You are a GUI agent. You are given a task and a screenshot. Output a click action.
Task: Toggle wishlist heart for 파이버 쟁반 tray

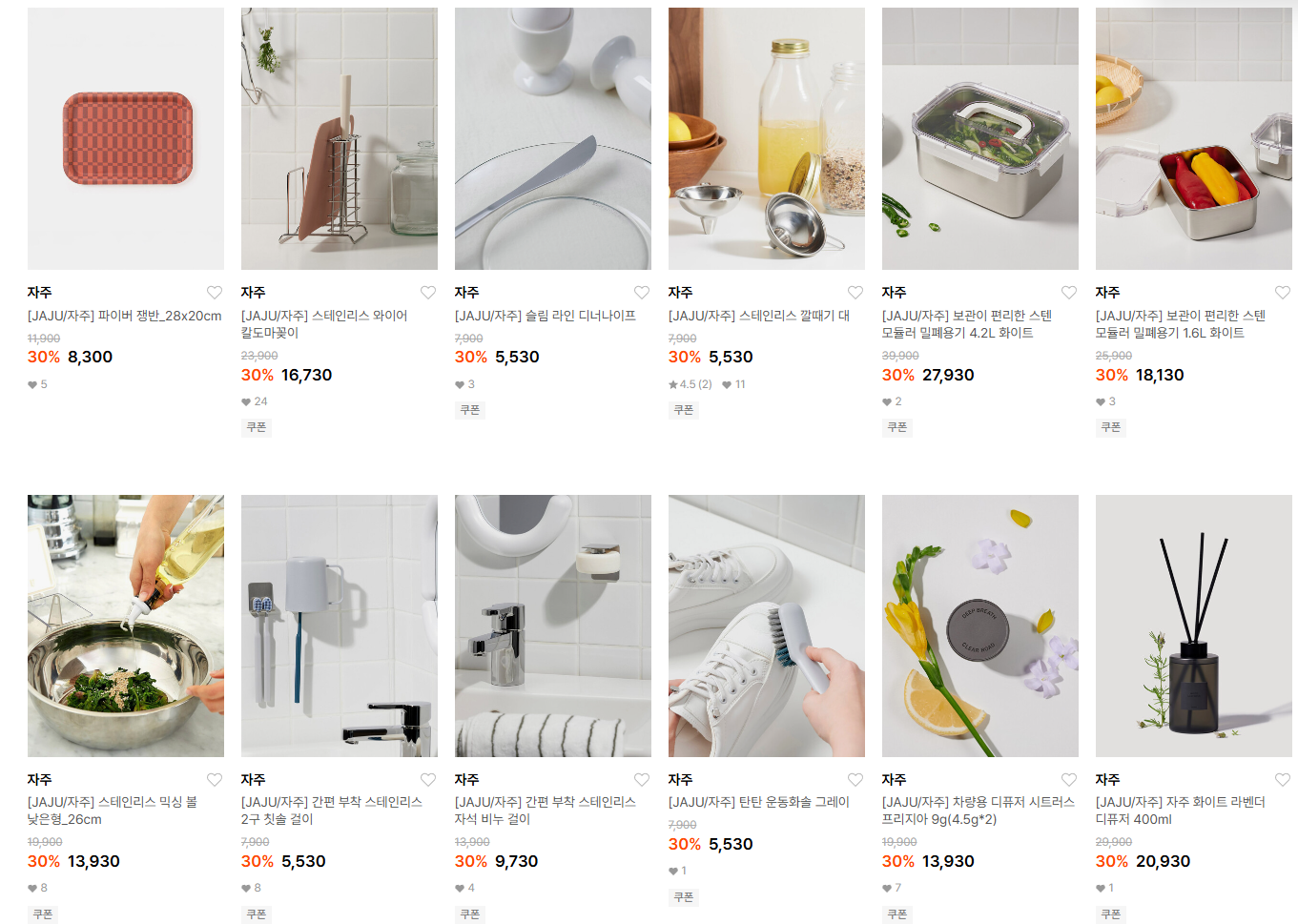pyautogui.click(x=215, y=293)
